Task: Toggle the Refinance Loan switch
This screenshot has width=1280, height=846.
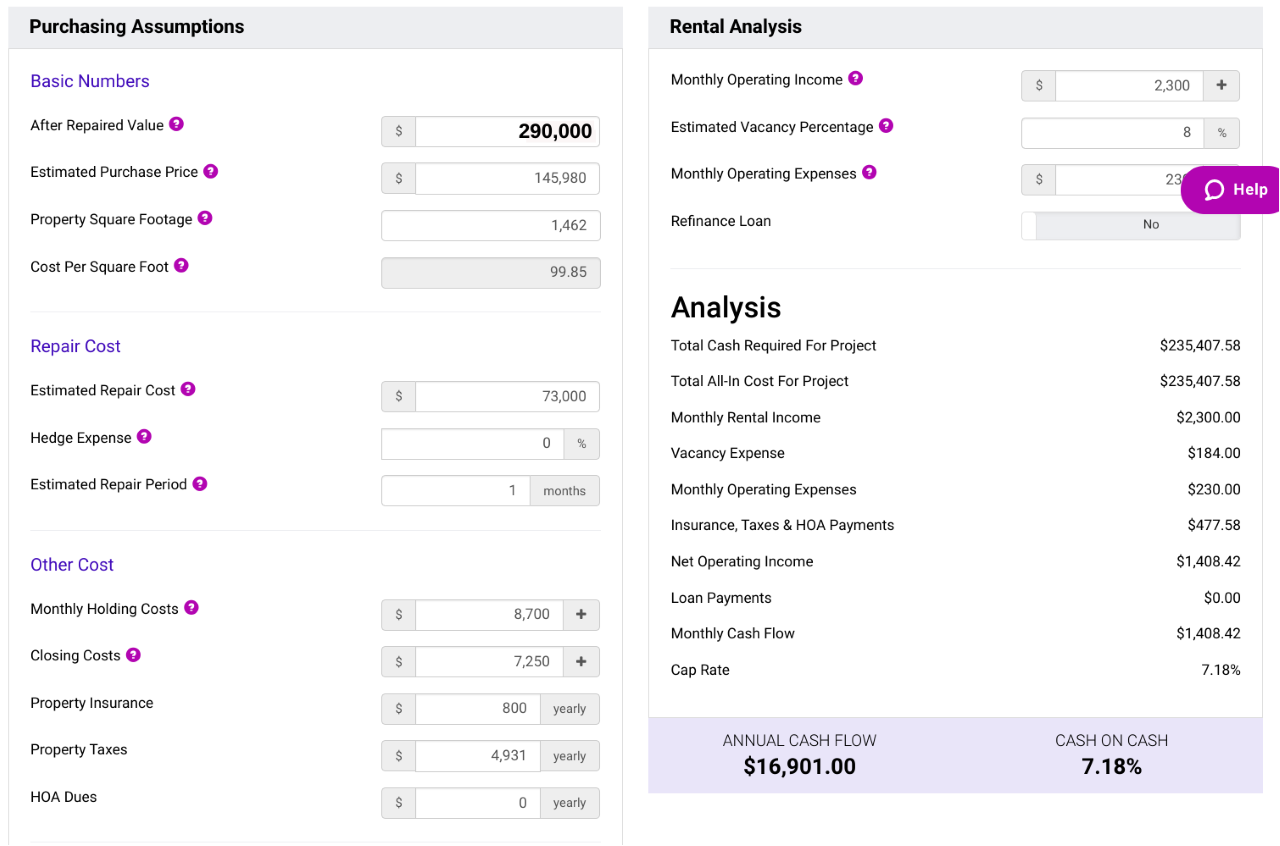Action: [1130, 225]
